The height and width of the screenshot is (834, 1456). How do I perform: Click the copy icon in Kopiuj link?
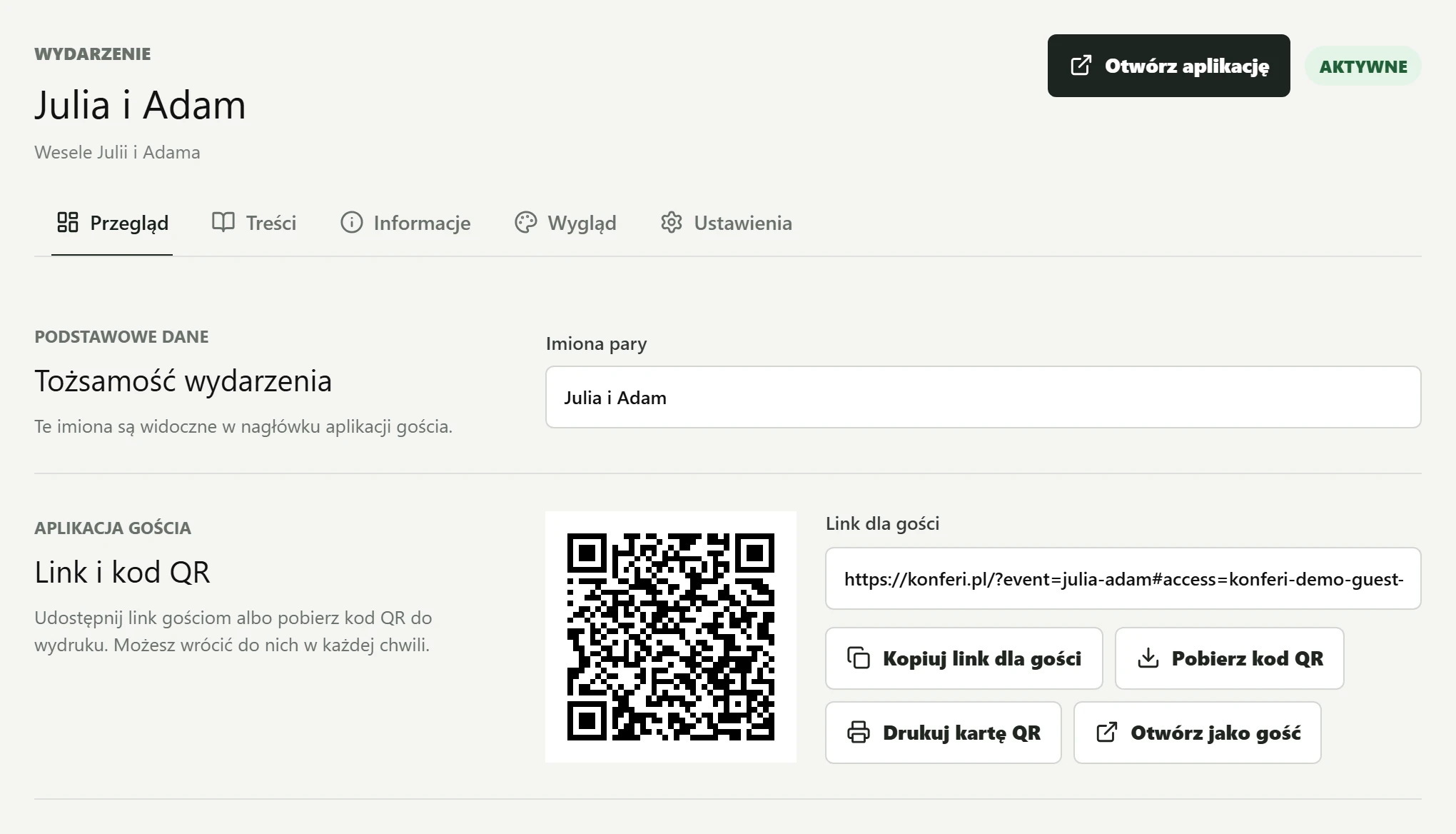(859, 658)
